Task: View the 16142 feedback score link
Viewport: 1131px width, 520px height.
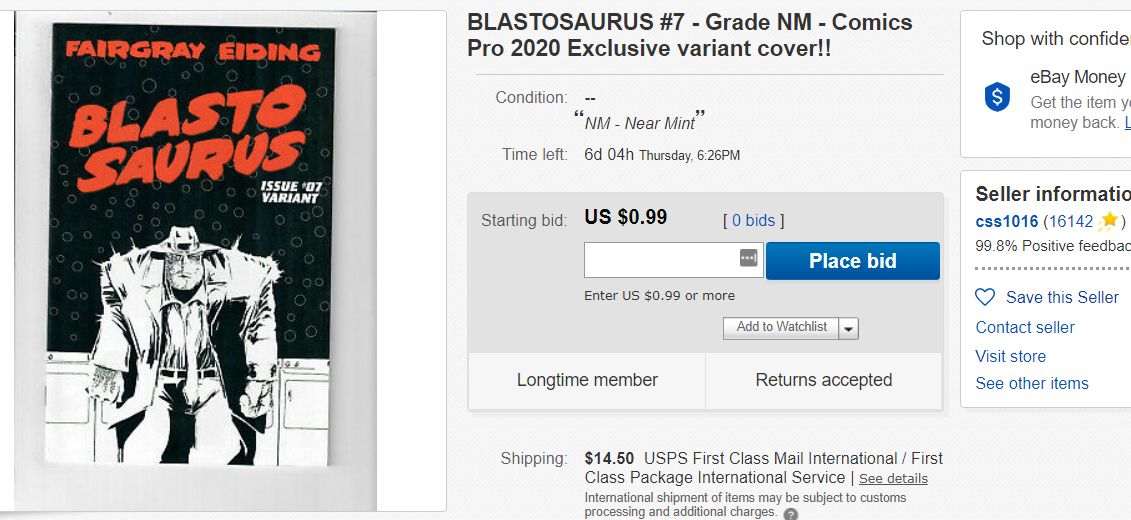Action: point(1069,222)
